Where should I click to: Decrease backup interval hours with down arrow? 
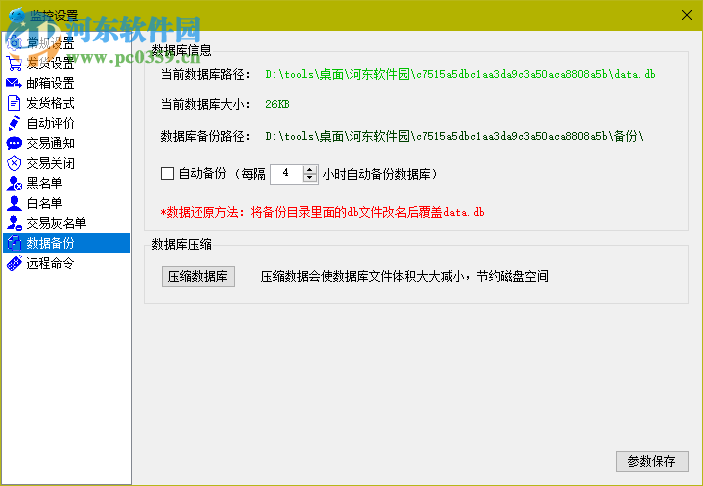[x=309, y=178]
